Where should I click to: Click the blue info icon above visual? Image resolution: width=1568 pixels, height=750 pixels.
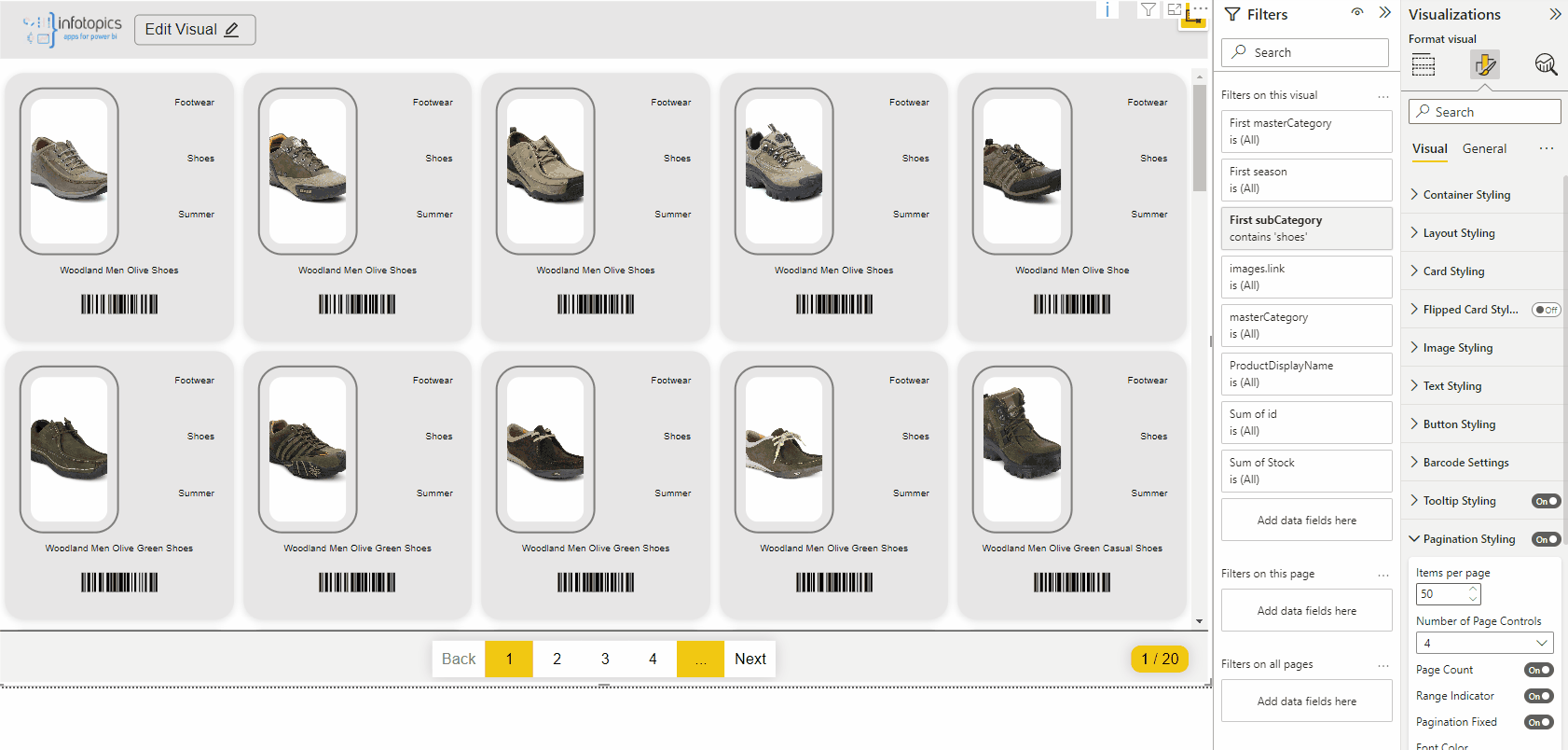point(1107,10)
